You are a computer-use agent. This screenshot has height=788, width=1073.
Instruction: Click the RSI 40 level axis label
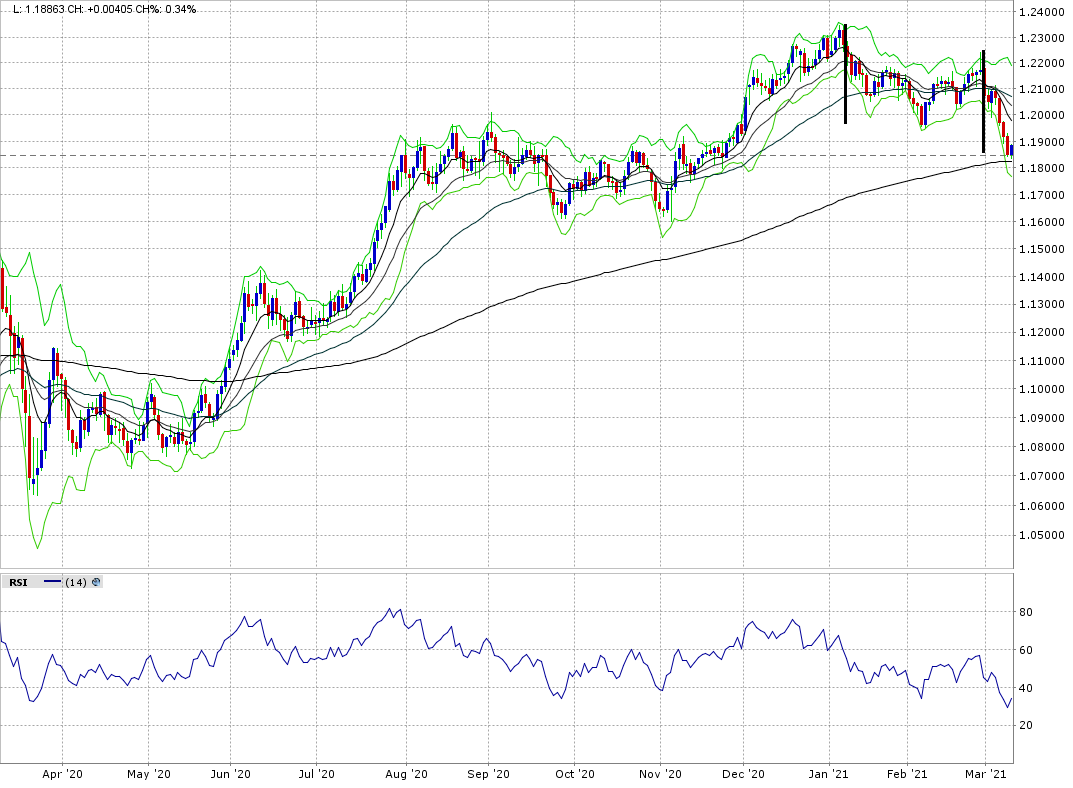click(x=1026, y=688)
